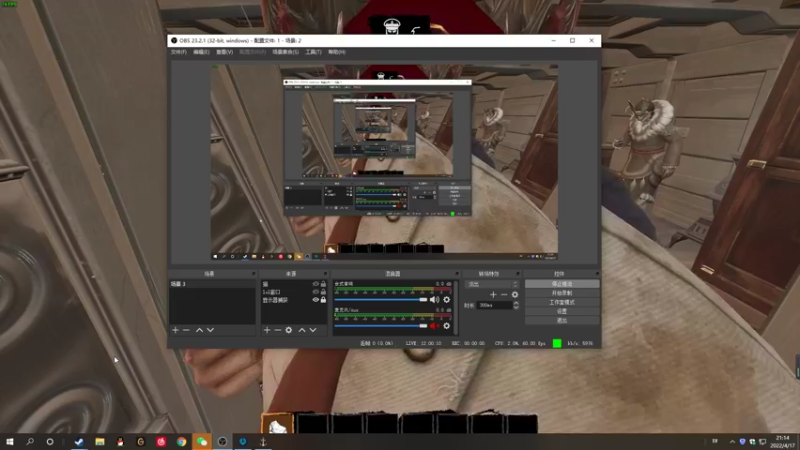Open WeChat from the taskbar
The image size is (800, 450).
point(202,441)
